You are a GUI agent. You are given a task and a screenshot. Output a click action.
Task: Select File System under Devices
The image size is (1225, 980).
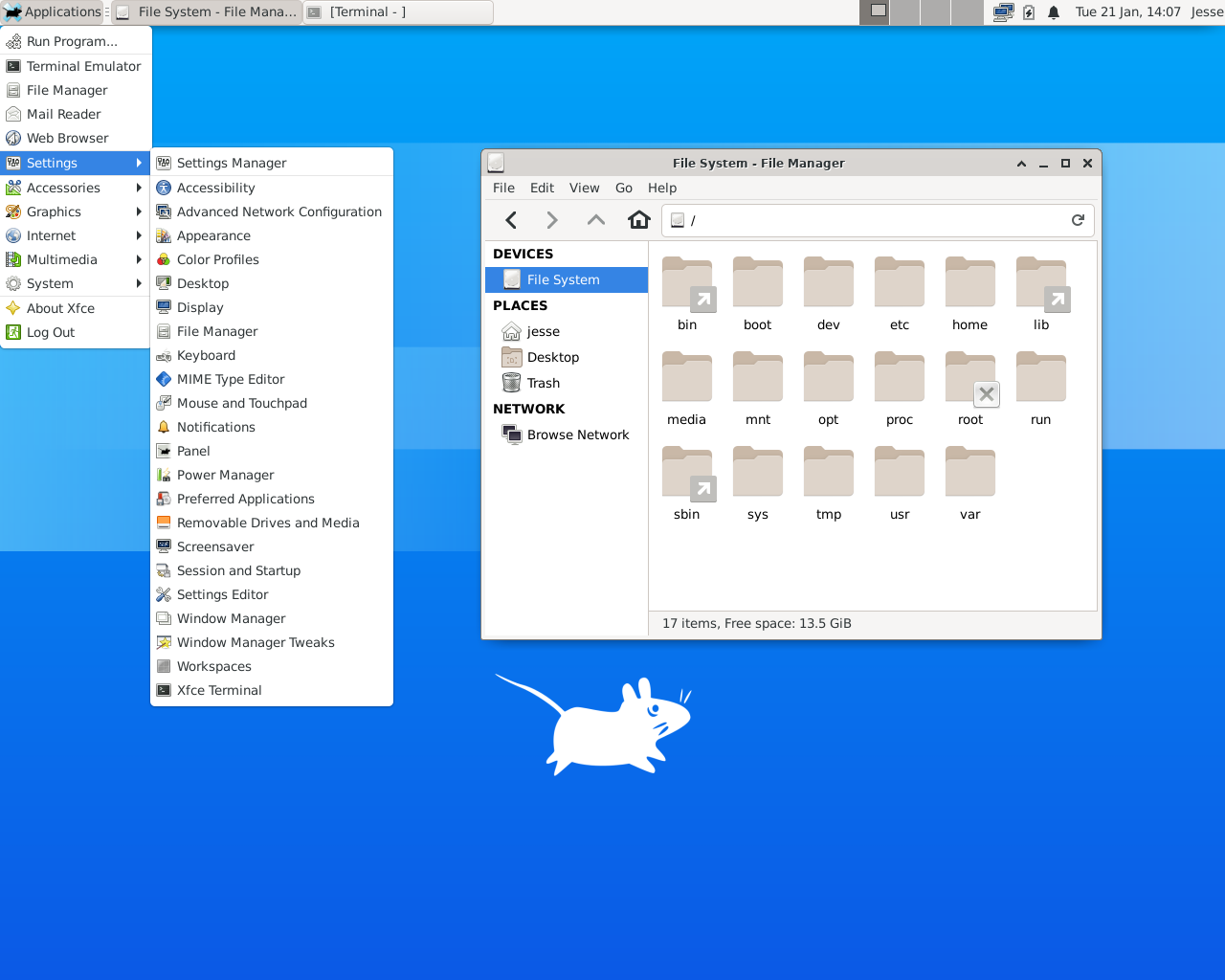coord(567,279)
